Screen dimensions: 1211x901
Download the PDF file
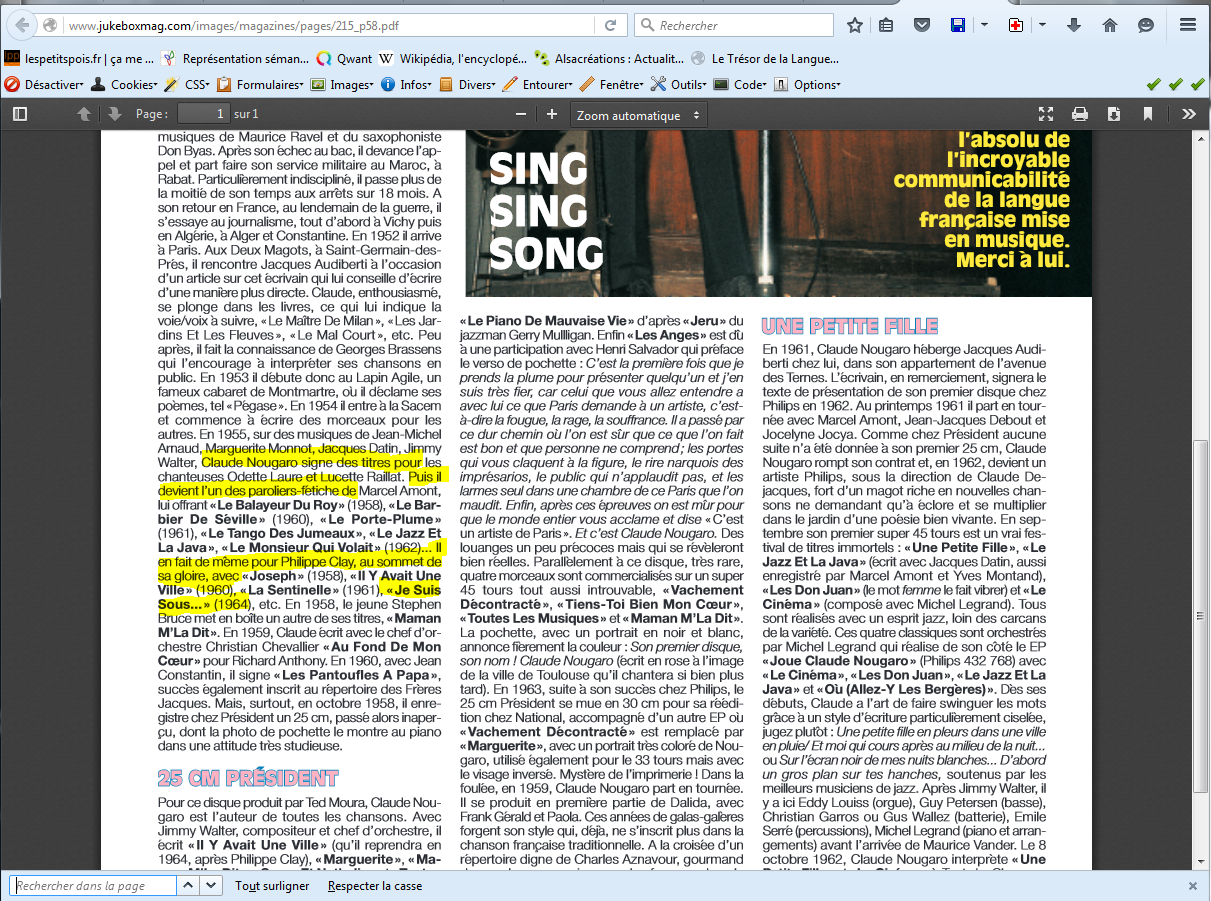pos(1114,114)
